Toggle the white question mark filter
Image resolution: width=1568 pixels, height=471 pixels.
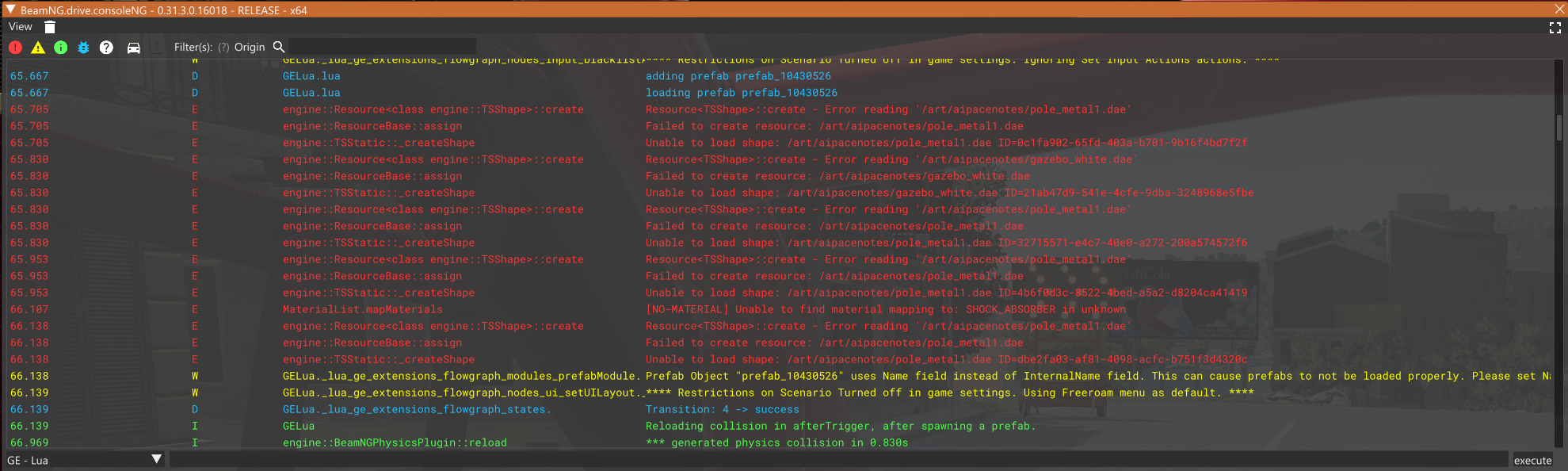106,48
